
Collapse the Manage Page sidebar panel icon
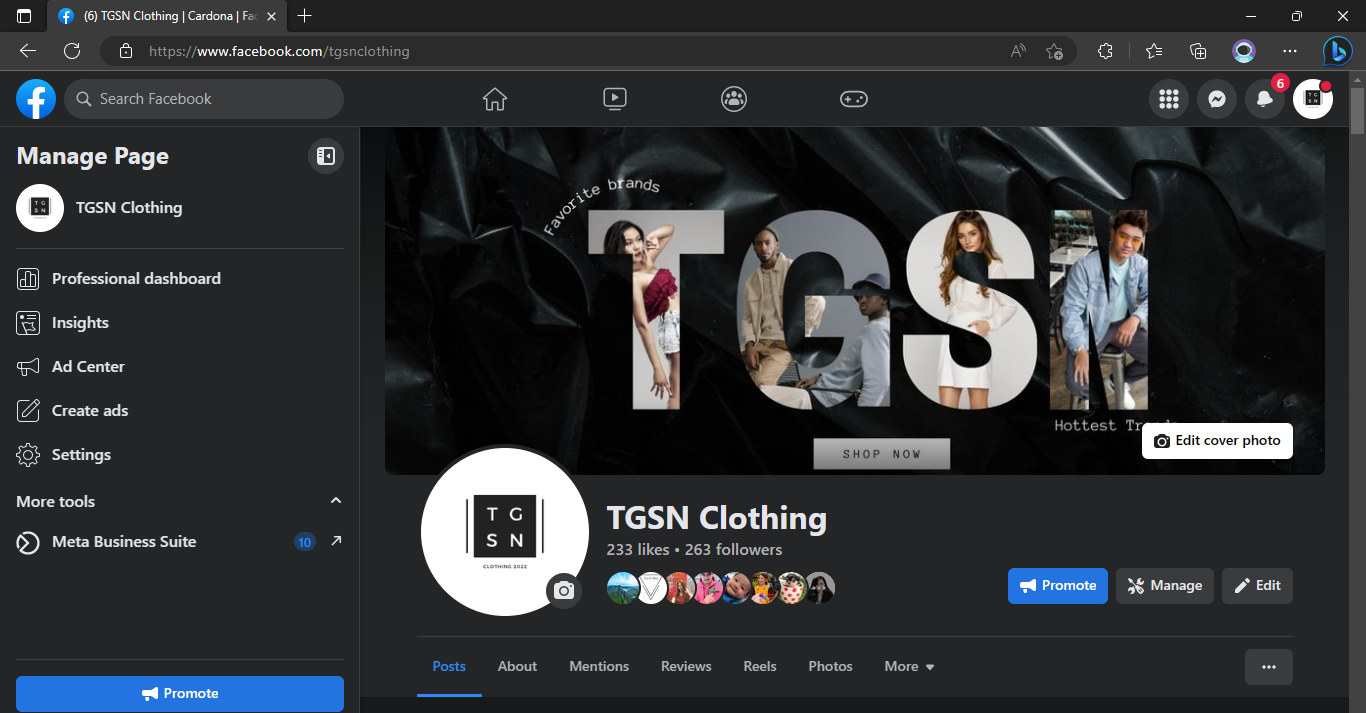(x=325, y=156)
